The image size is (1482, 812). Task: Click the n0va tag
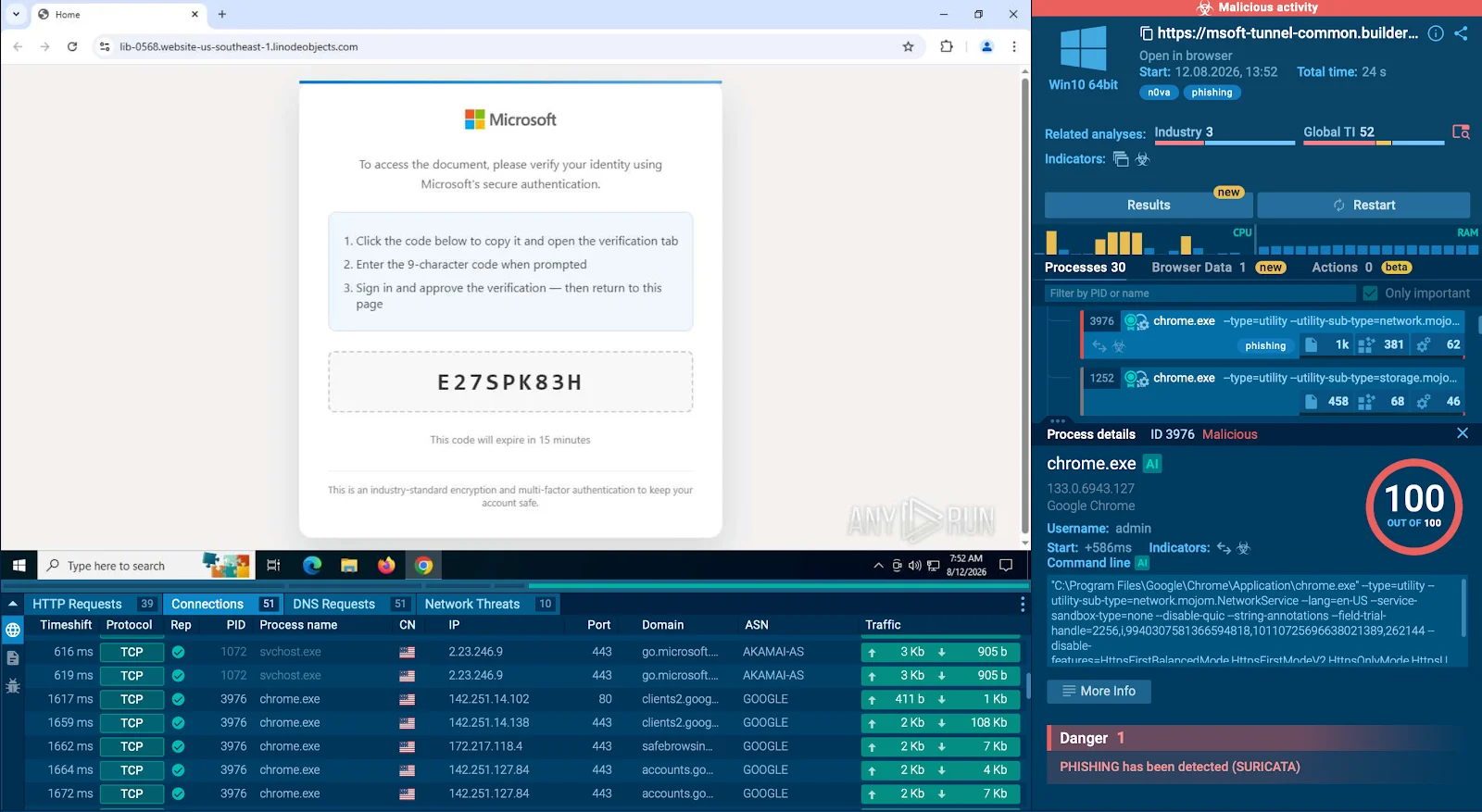pos(1159,93)
